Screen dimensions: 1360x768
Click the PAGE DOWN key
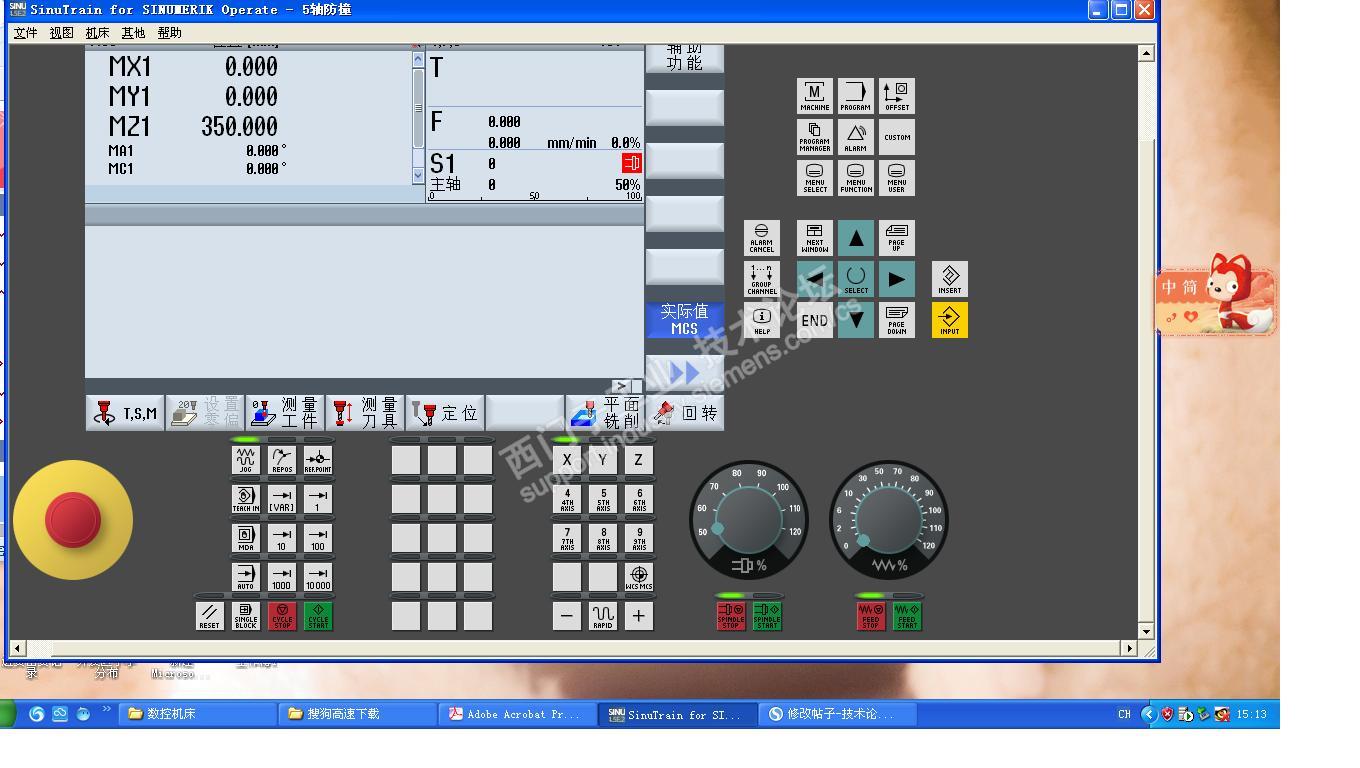897,320
